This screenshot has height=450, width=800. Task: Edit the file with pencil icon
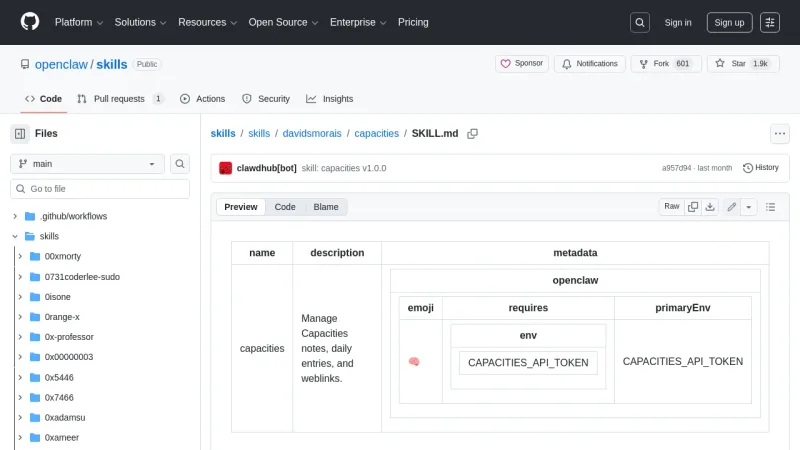tap(732, 207)
